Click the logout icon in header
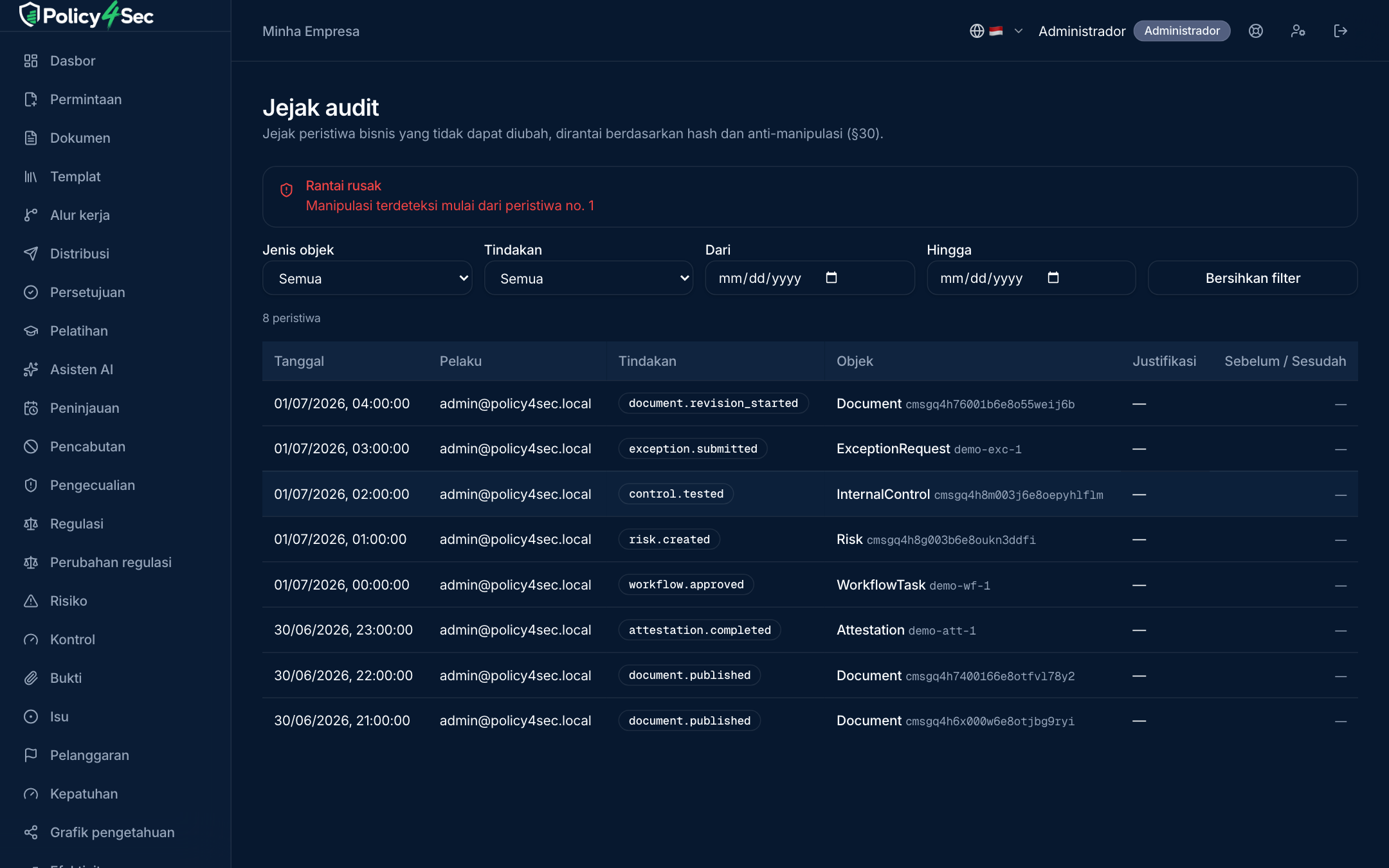This screenshot has width=1389, height=868. [1341, 31]
